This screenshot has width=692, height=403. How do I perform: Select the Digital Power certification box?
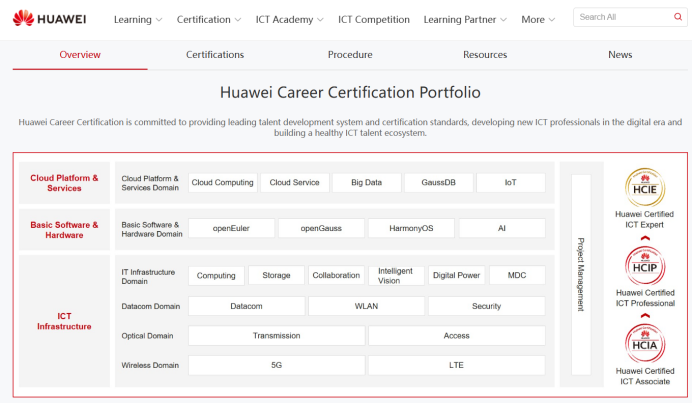point(456,275)
